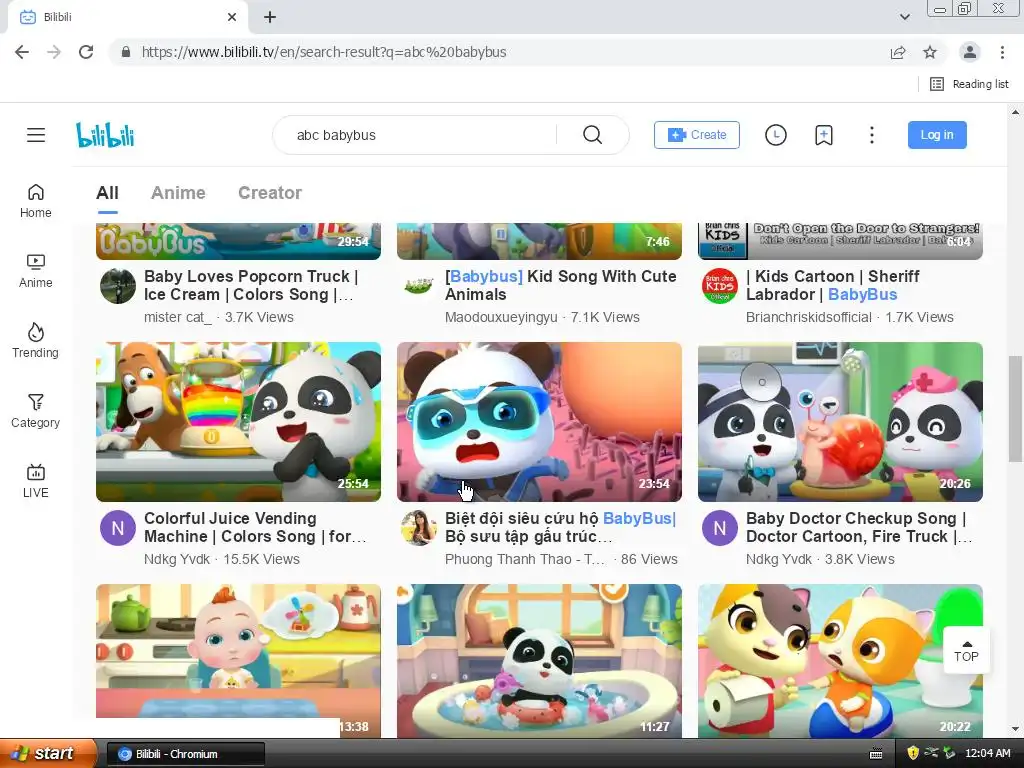
Task: Click the 12:04 AM taskbar clock
Action: 988,753
